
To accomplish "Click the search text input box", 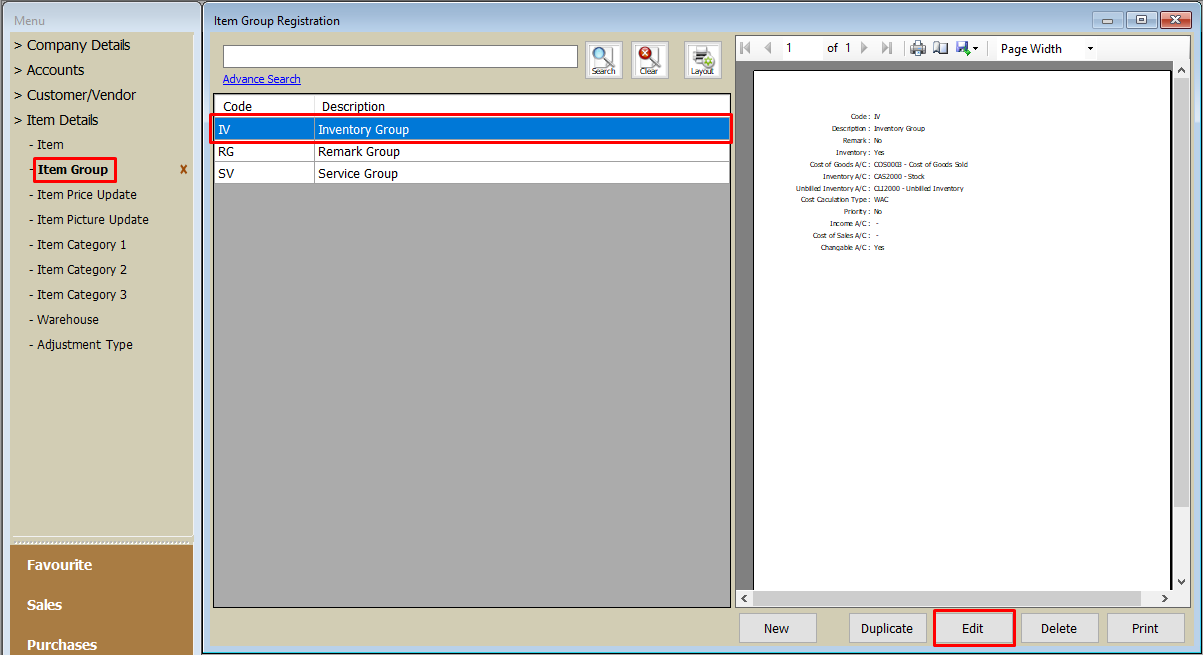I will [400, 56].
